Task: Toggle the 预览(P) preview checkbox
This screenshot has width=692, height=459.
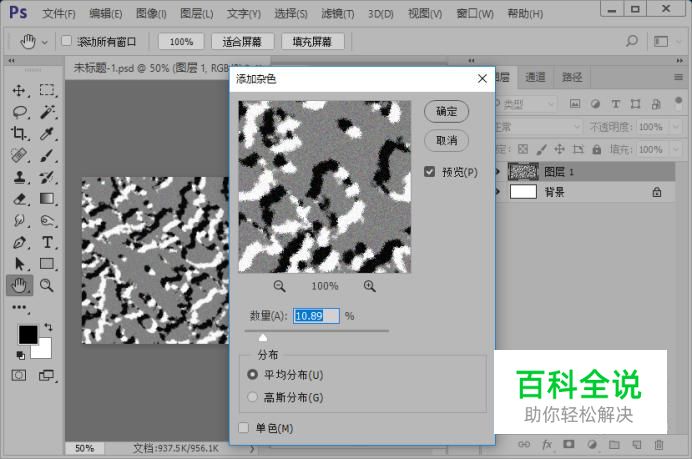Action: click(x=429, y=172)
